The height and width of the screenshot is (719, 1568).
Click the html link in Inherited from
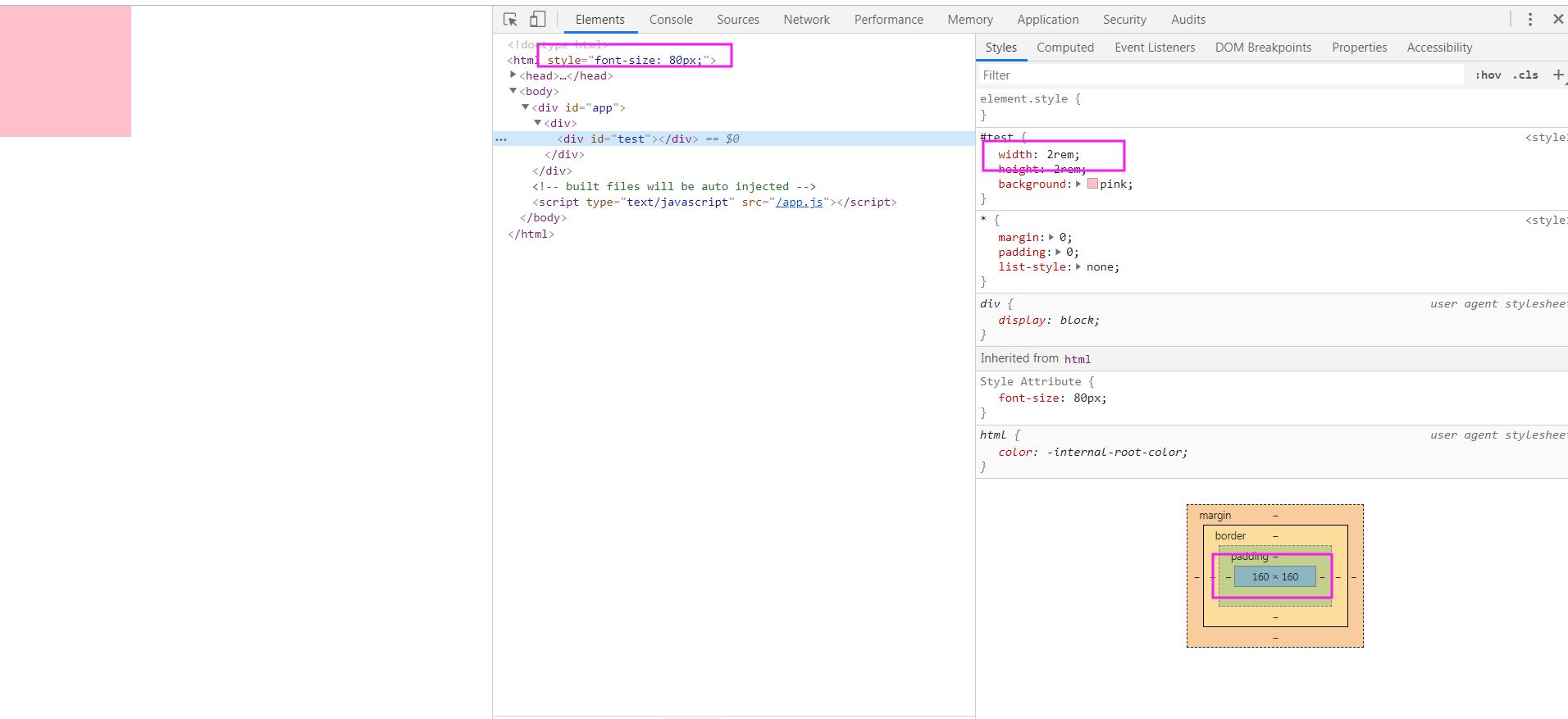click(x=1077, y=359)
